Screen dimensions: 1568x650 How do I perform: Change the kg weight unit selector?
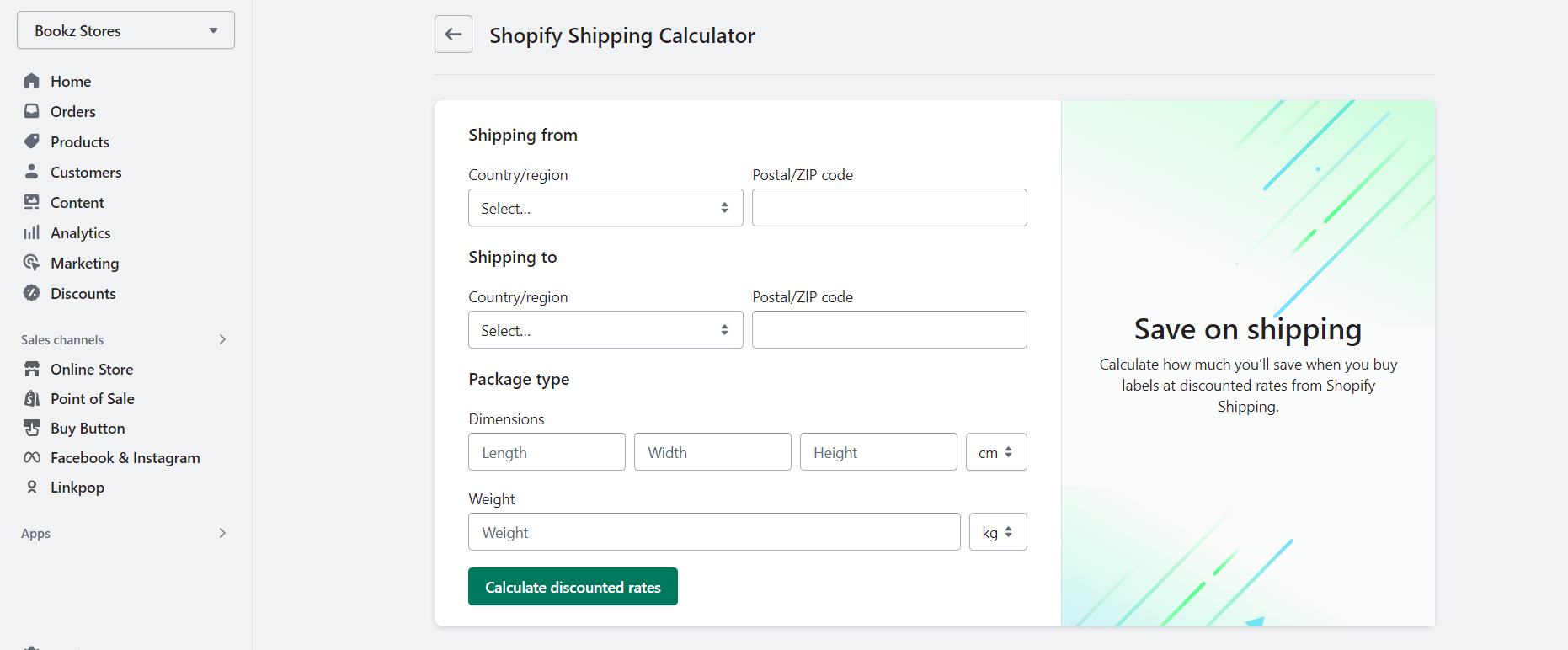(997, 532)
